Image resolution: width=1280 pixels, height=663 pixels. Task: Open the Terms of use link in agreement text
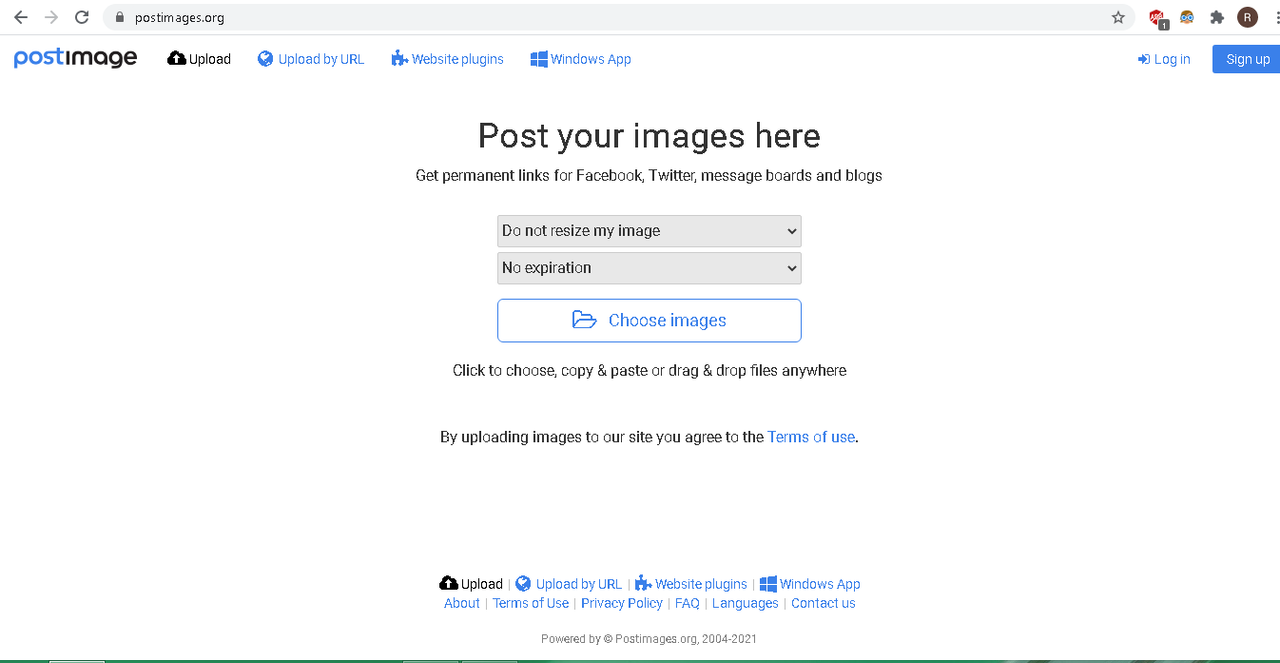pyautogui.click(x=811, y=437)
